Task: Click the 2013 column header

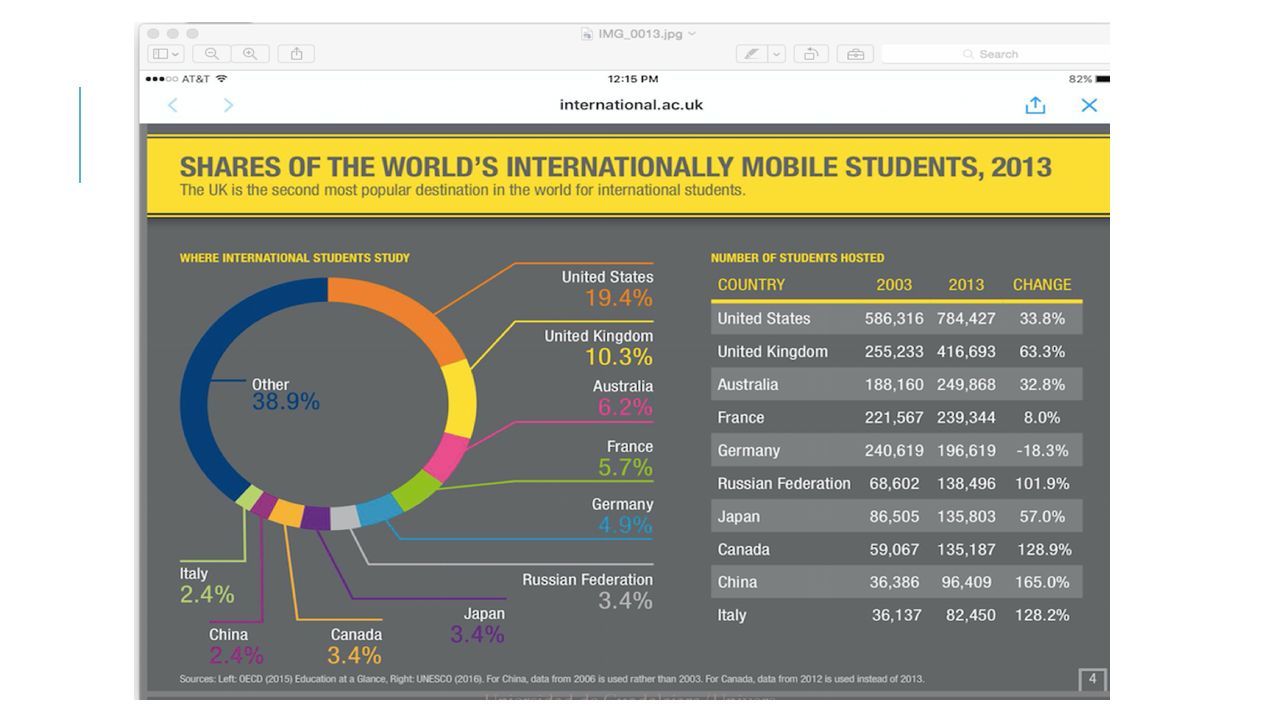Action: pyautogui.click(x=966, y=285)
